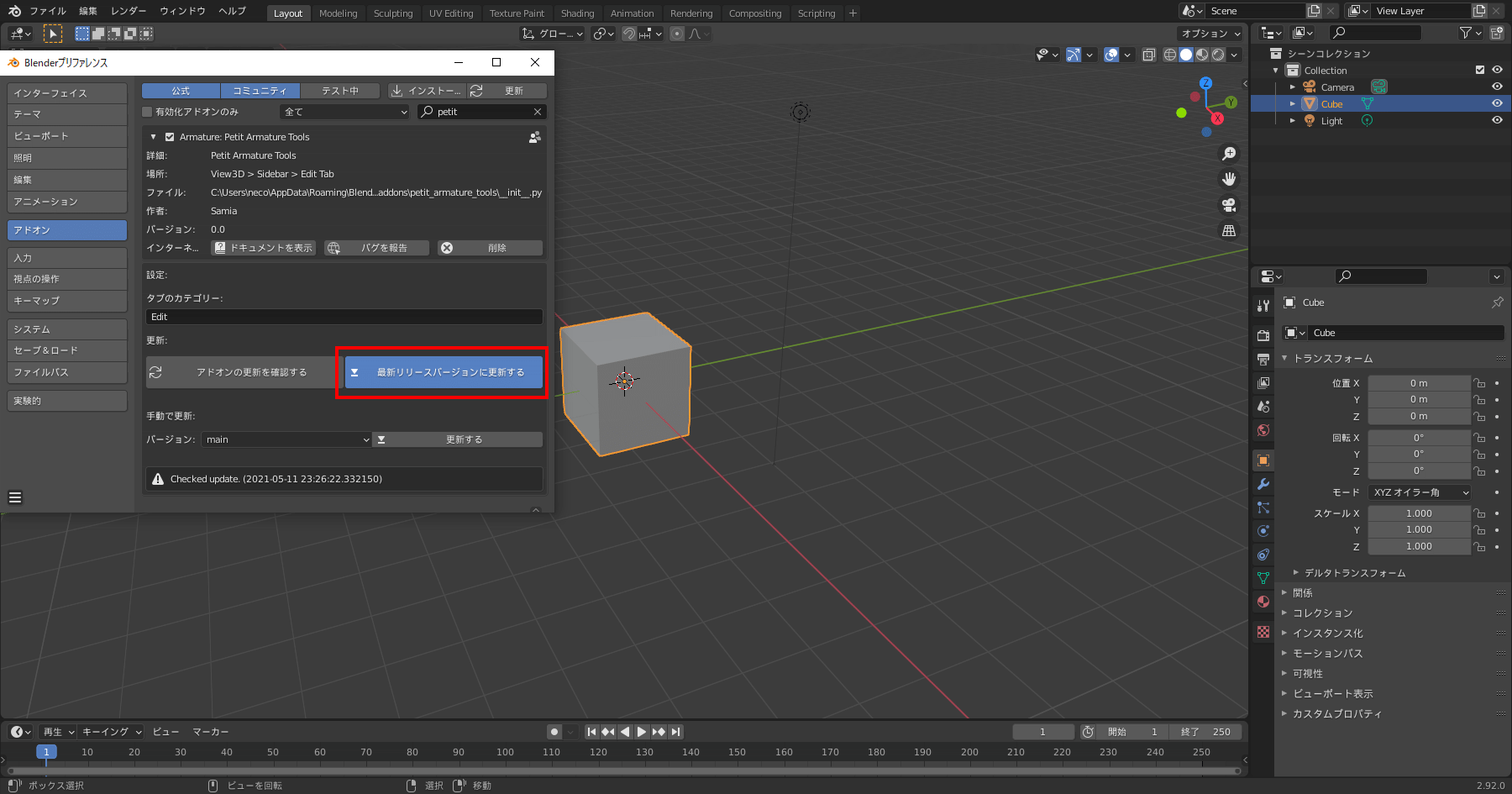The image size is (1512, 794).
Task: Click the pin icon in properties header
Action: (1497, 302)
